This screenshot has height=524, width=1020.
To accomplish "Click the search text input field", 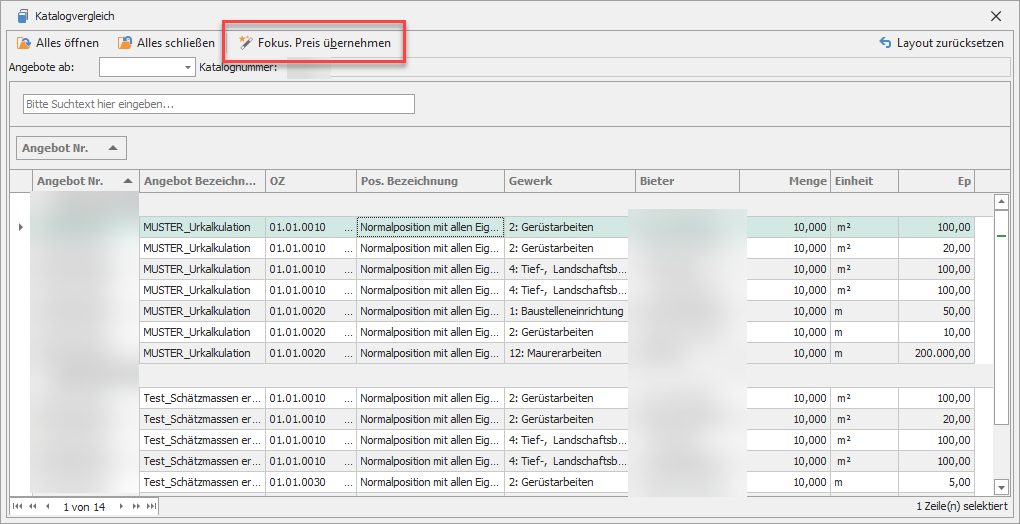I will [218, 104].
